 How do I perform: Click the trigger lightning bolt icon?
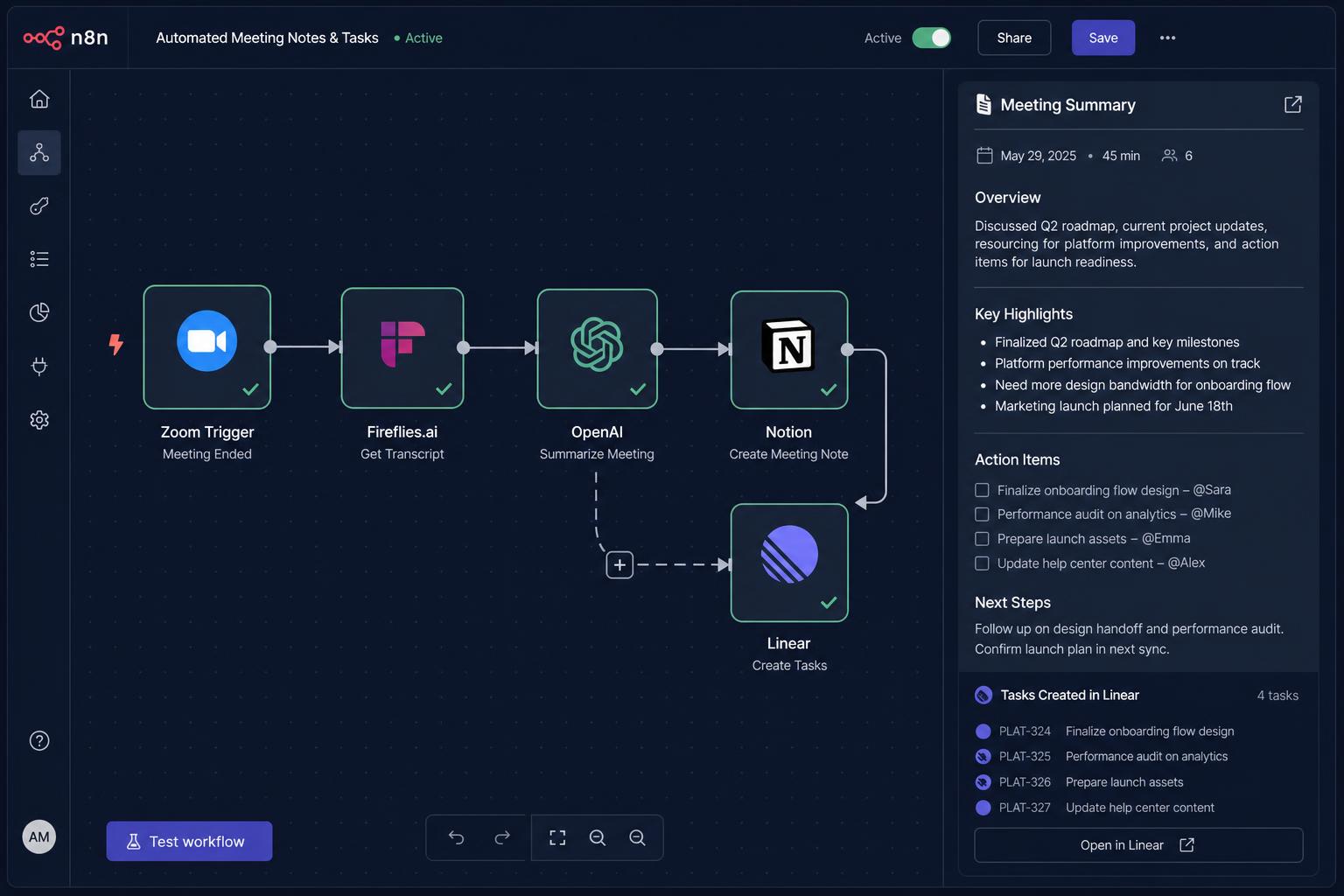click(115, 344)
